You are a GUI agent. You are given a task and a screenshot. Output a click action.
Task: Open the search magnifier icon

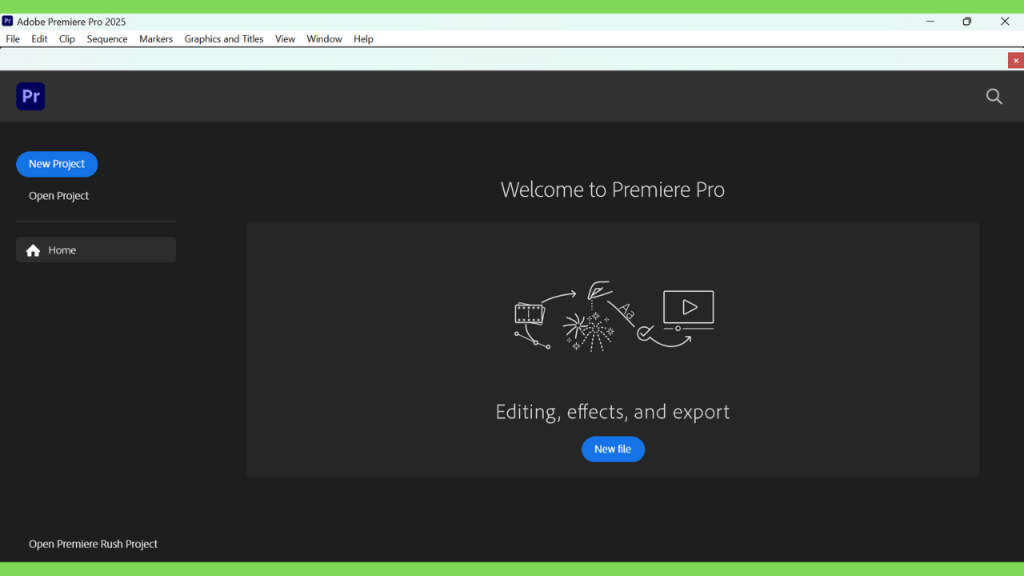[x=994, y=97]
